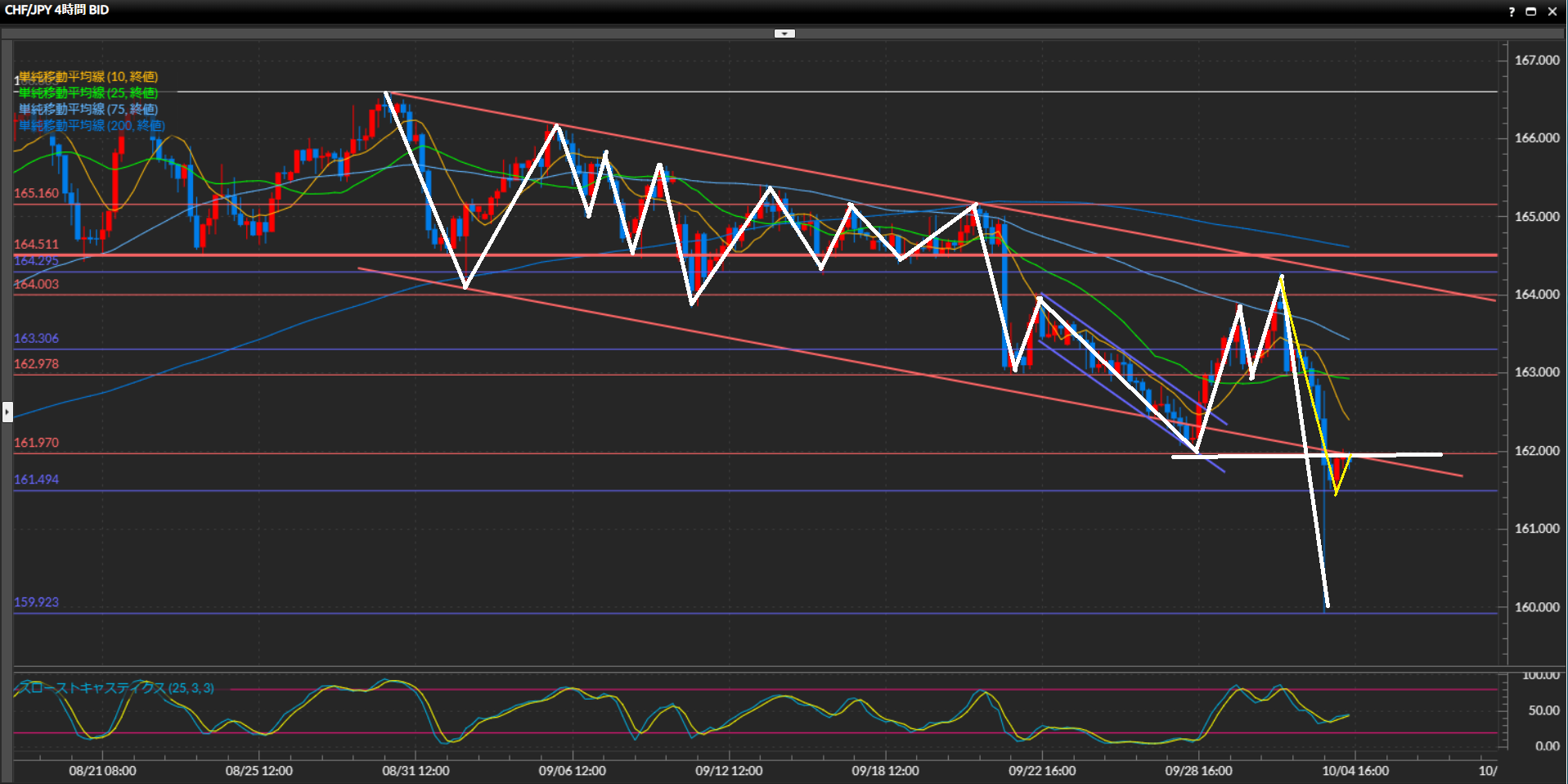The height and width of the screenshot is (784, 1568).
Task: Expand the hidden toolbar arrow at top center
Action: point(784,34)
